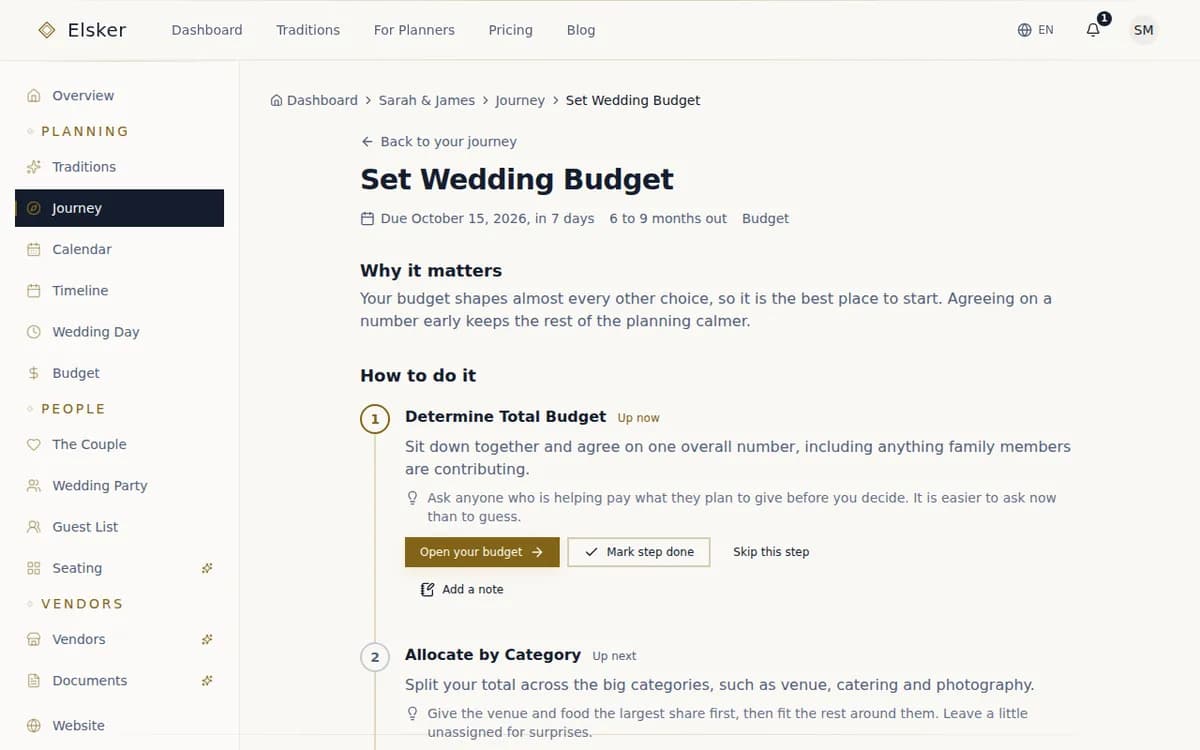Image resolution: width=1200 pixels, height=750 pixels.
Task: Open the language globe icon
Action: [1024, 30]
